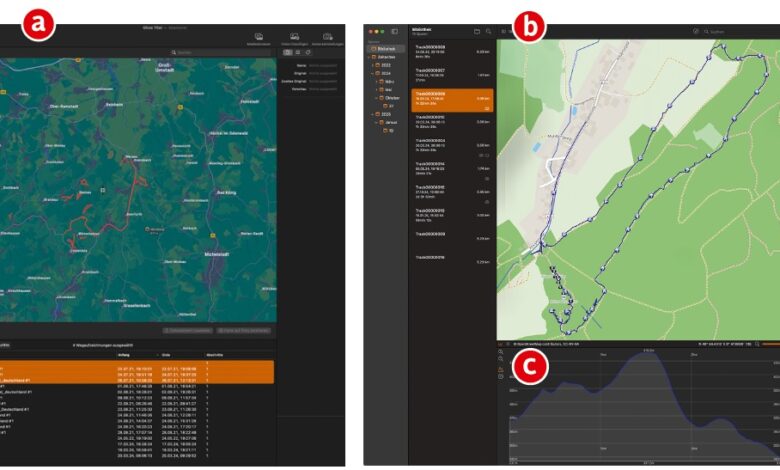Click the search field above window a's map
Screen dimensions: 780x470
click(x=220, y=52)
